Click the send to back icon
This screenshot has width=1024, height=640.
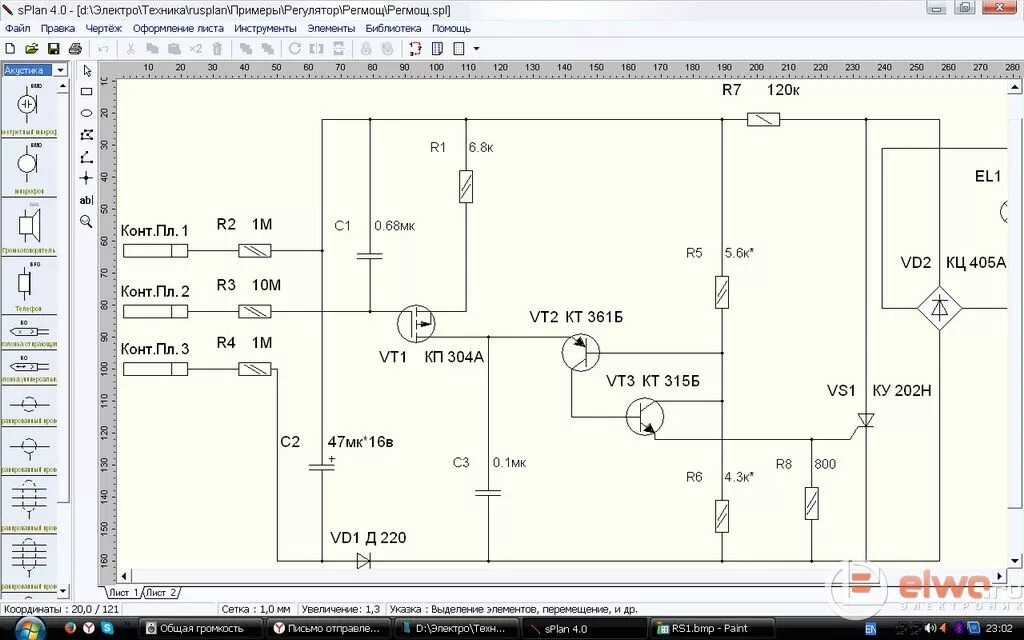pyautogui.click(x=267, y=48)
